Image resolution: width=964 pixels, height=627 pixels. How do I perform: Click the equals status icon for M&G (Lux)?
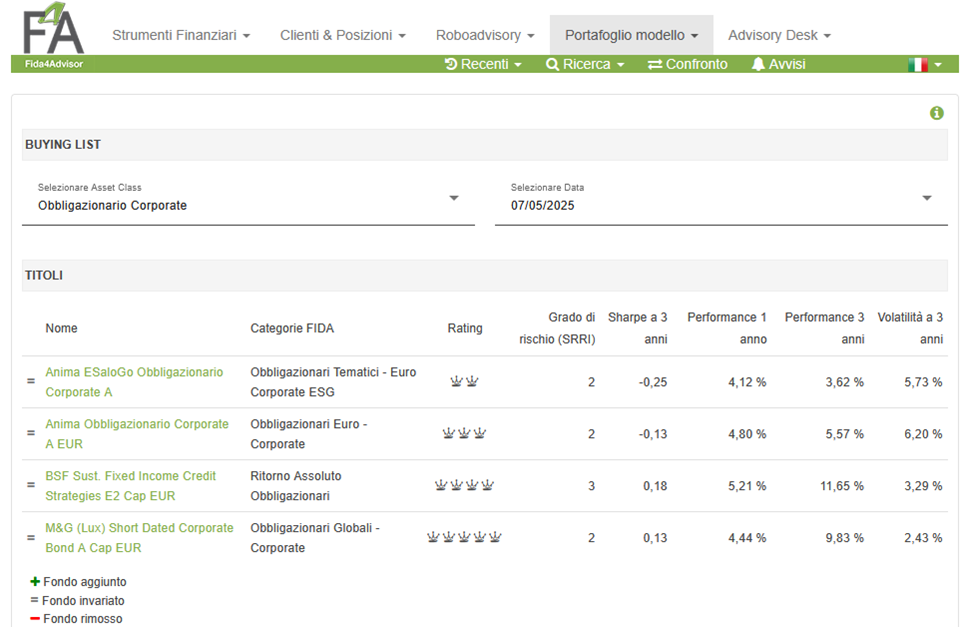pos(31,538)
